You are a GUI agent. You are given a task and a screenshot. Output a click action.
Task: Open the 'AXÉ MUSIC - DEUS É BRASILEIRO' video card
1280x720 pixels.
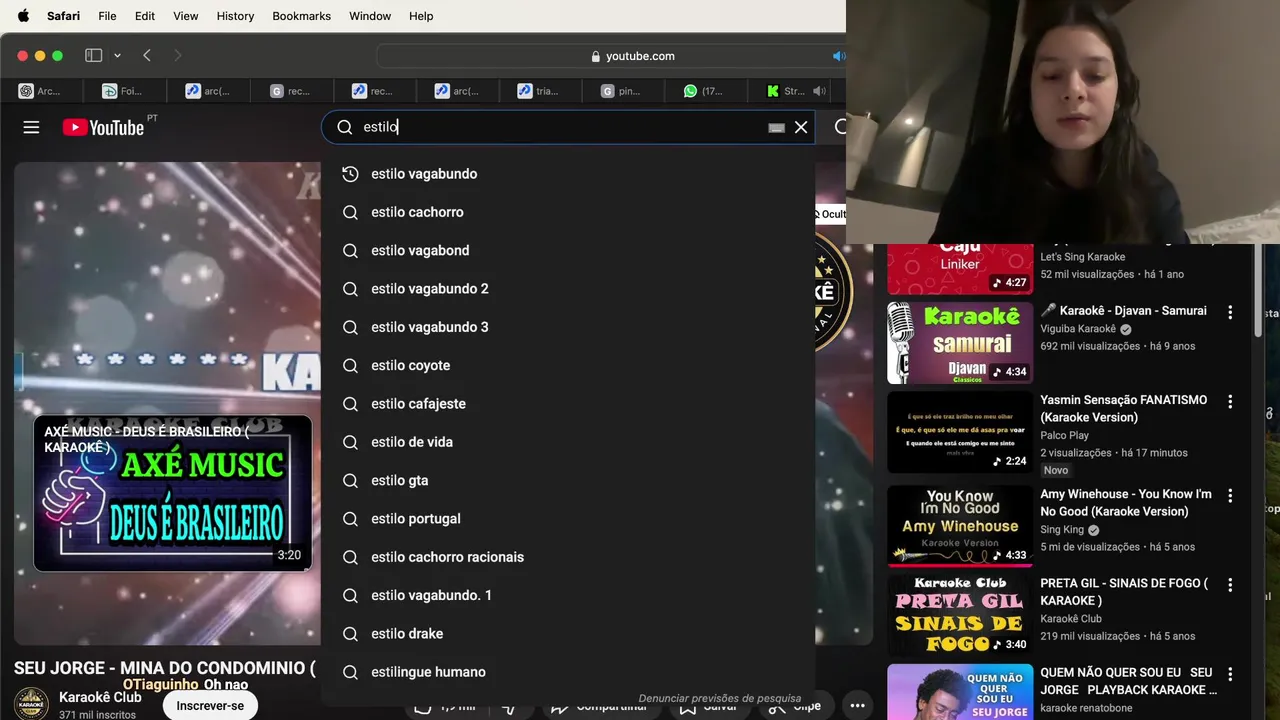click(x=173, y=493)
